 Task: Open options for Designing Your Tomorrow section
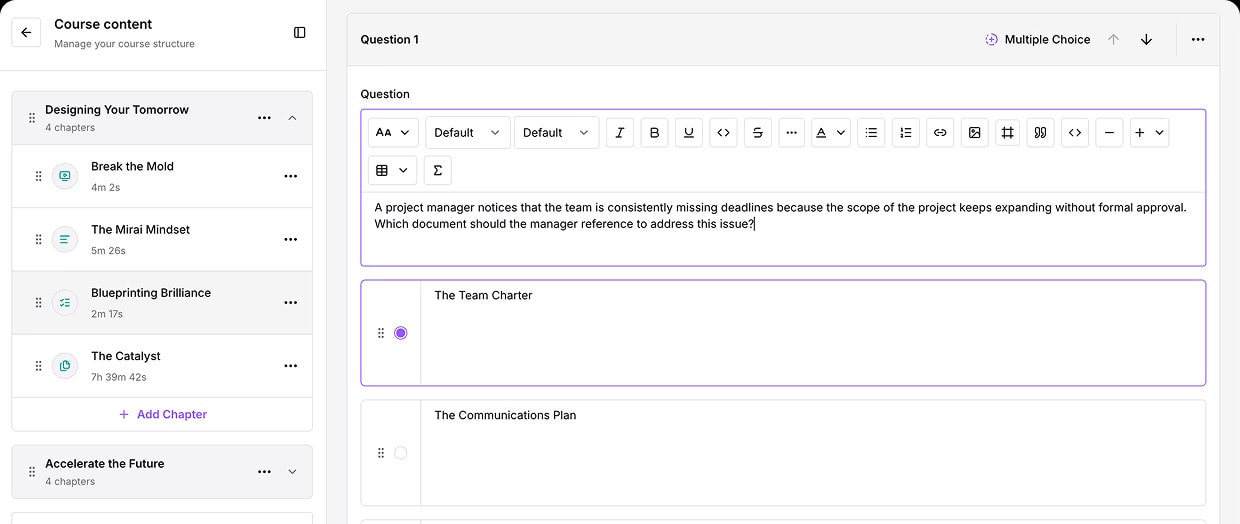coord(264,118)
